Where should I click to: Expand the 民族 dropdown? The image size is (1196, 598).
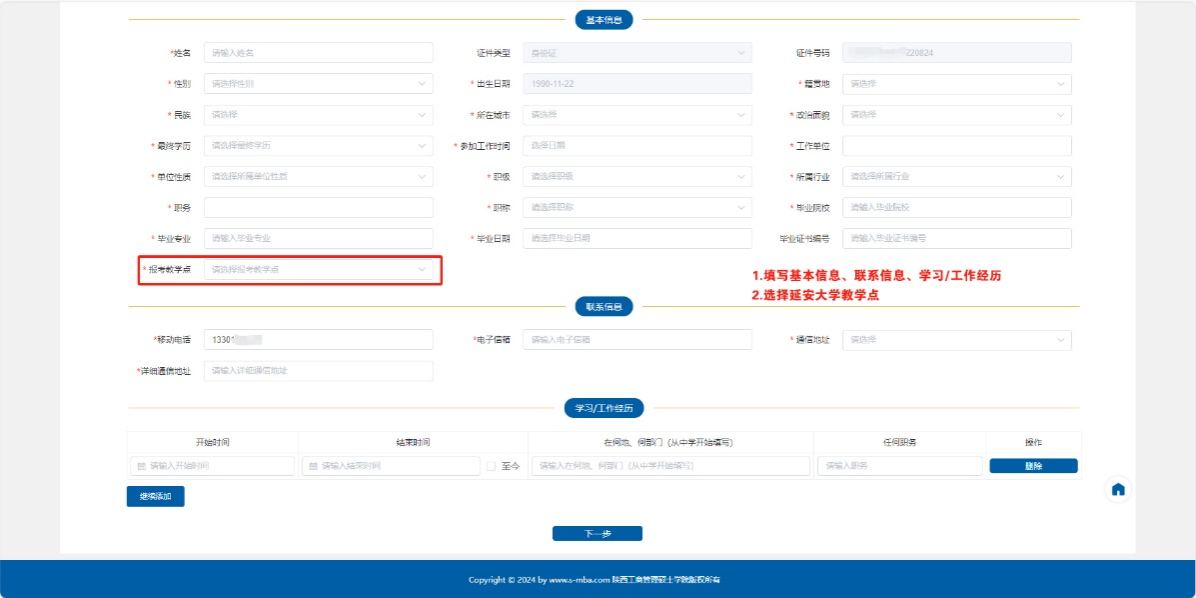coord(318,115)
